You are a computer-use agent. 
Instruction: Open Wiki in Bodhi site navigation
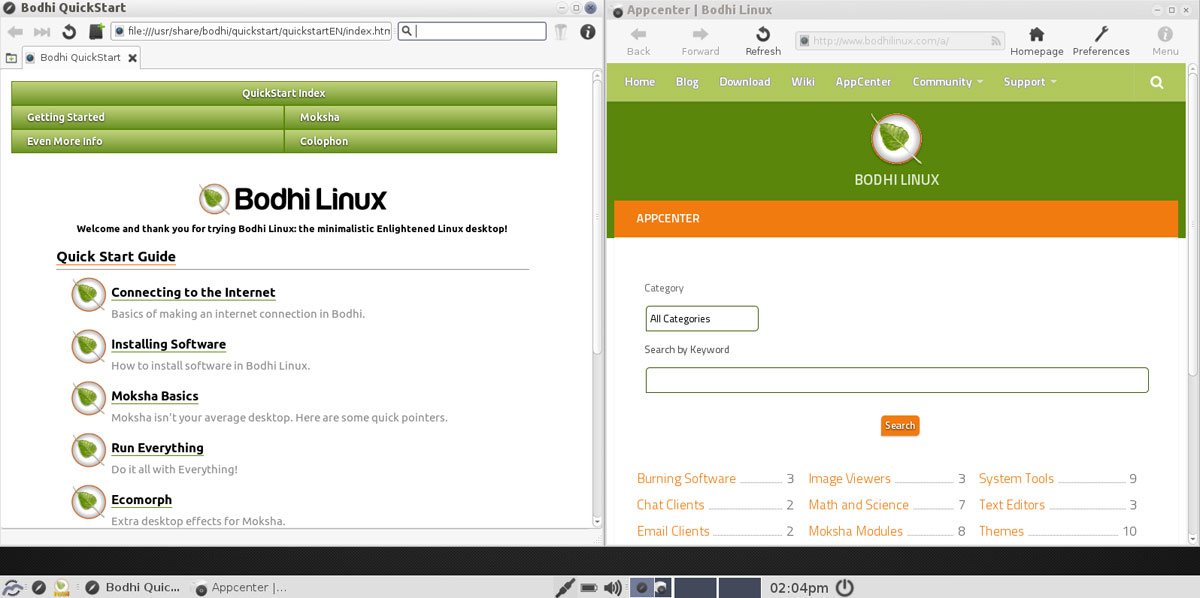pyautogui.click(x=803, y=82)
